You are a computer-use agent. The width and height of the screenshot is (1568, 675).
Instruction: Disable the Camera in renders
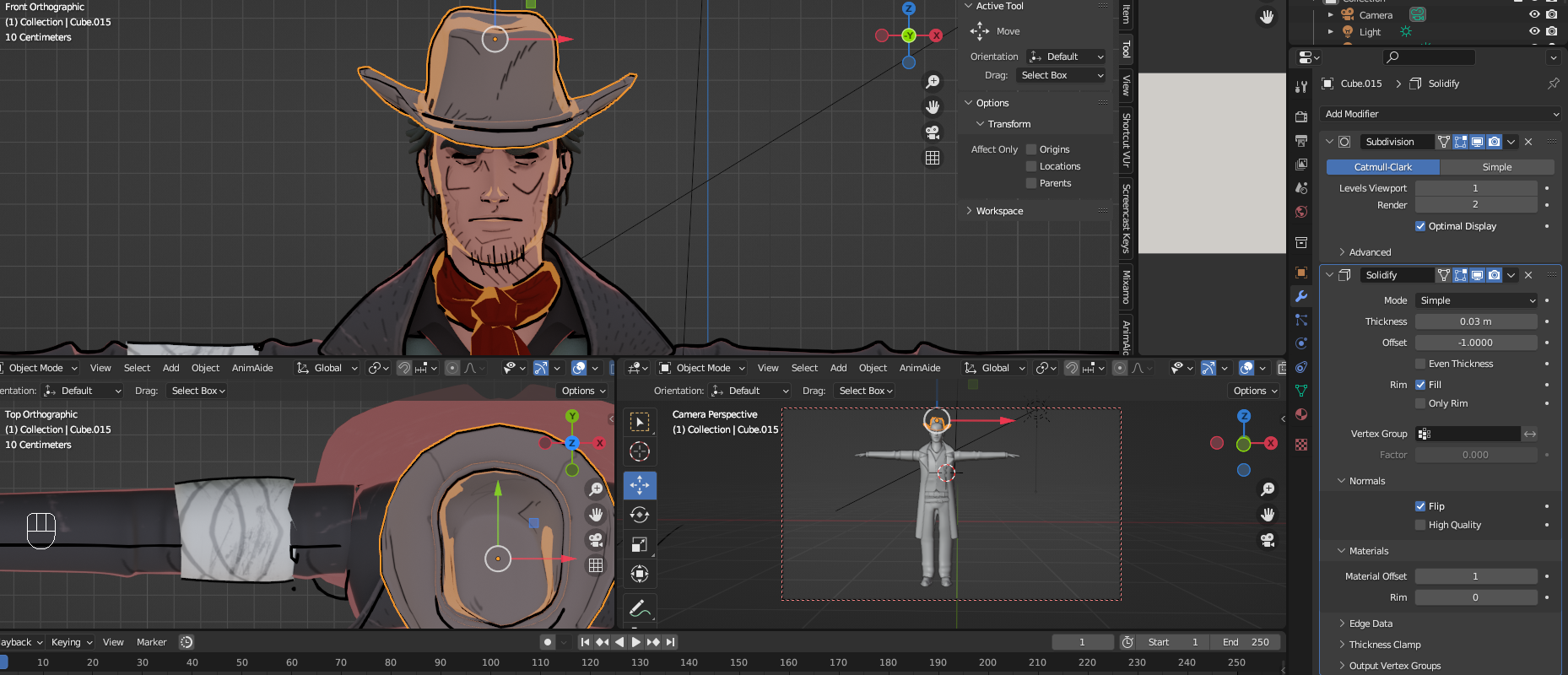point(1551,14)
